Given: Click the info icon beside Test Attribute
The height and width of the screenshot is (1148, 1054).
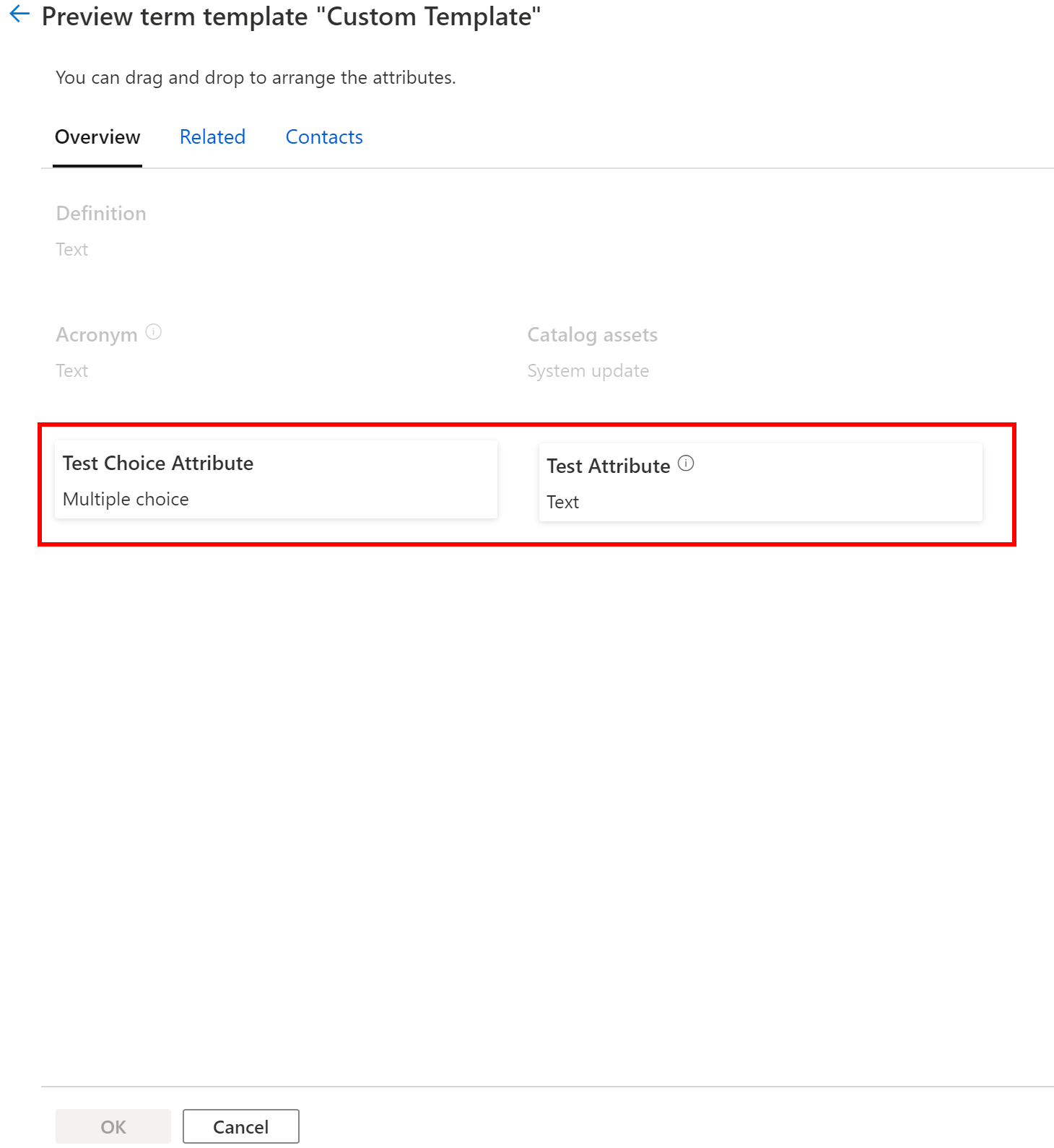Looking at the screenshot, I should (x=686, y=464).
